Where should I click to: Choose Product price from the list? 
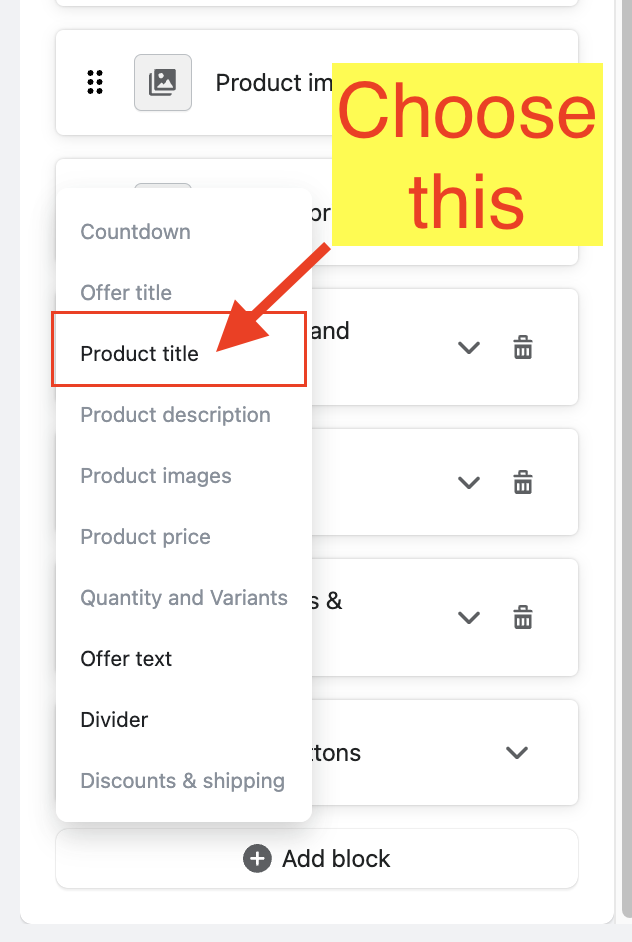click(x=146, y=537)
